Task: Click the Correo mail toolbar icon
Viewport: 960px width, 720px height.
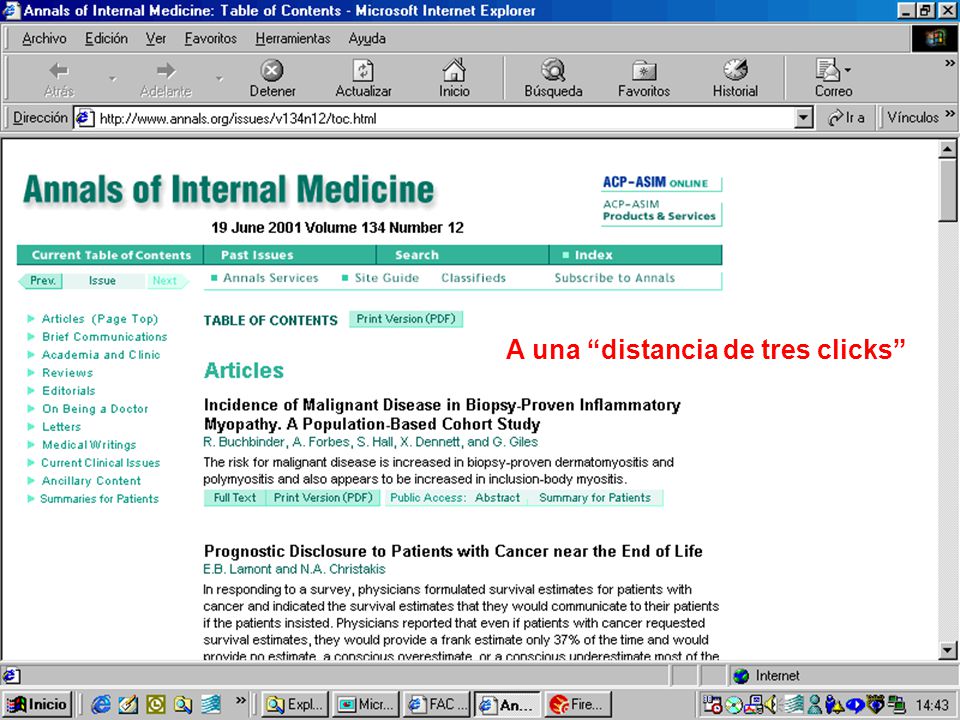Action: (827, 71)
